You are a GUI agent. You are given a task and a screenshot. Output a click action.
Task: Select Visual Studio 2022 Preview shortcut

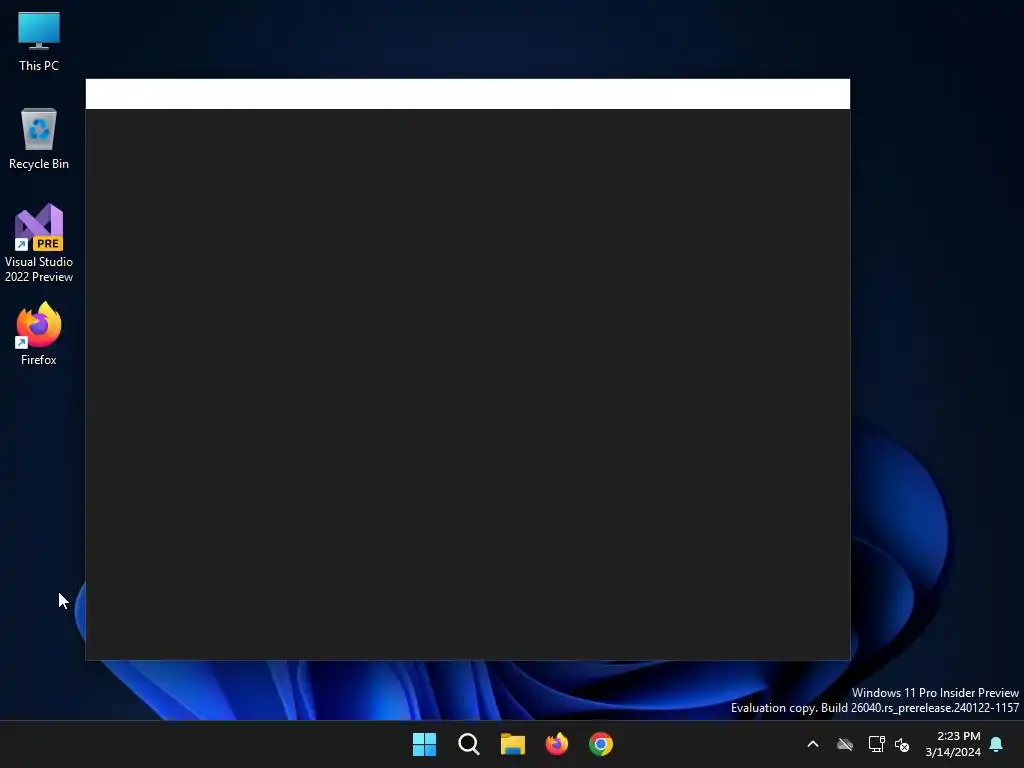coord(39,243)
